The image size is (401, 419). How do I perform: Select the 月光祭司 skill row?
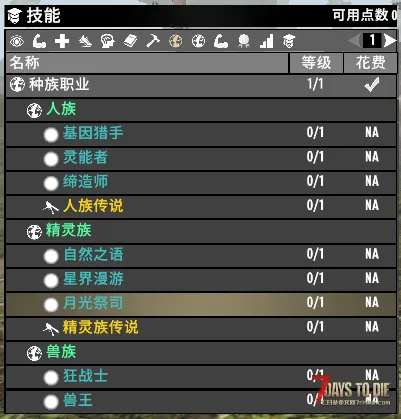tap(201, 304)
